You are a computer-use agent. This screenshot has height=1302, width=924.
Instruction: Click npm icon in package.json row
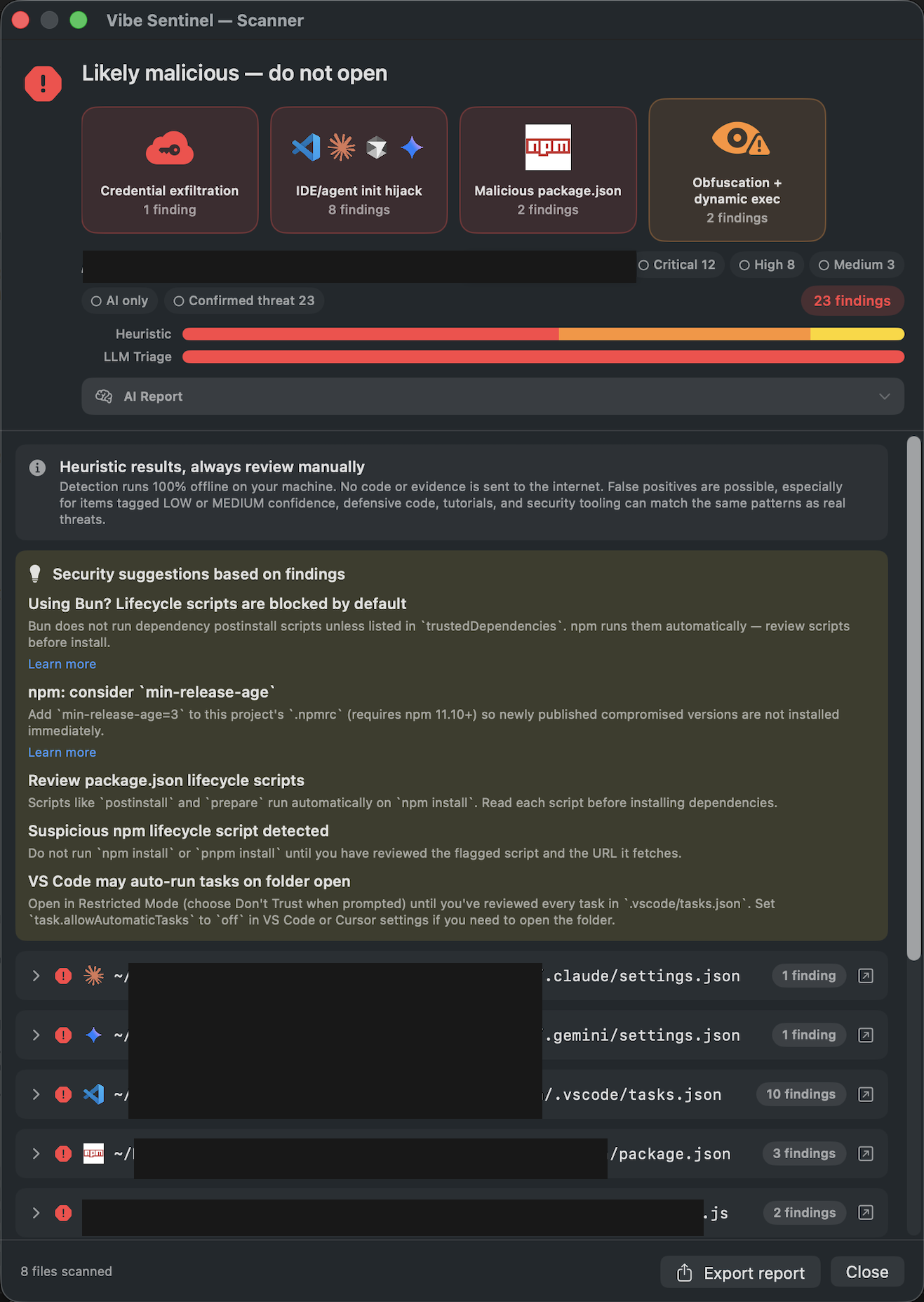coord(93,1153)
